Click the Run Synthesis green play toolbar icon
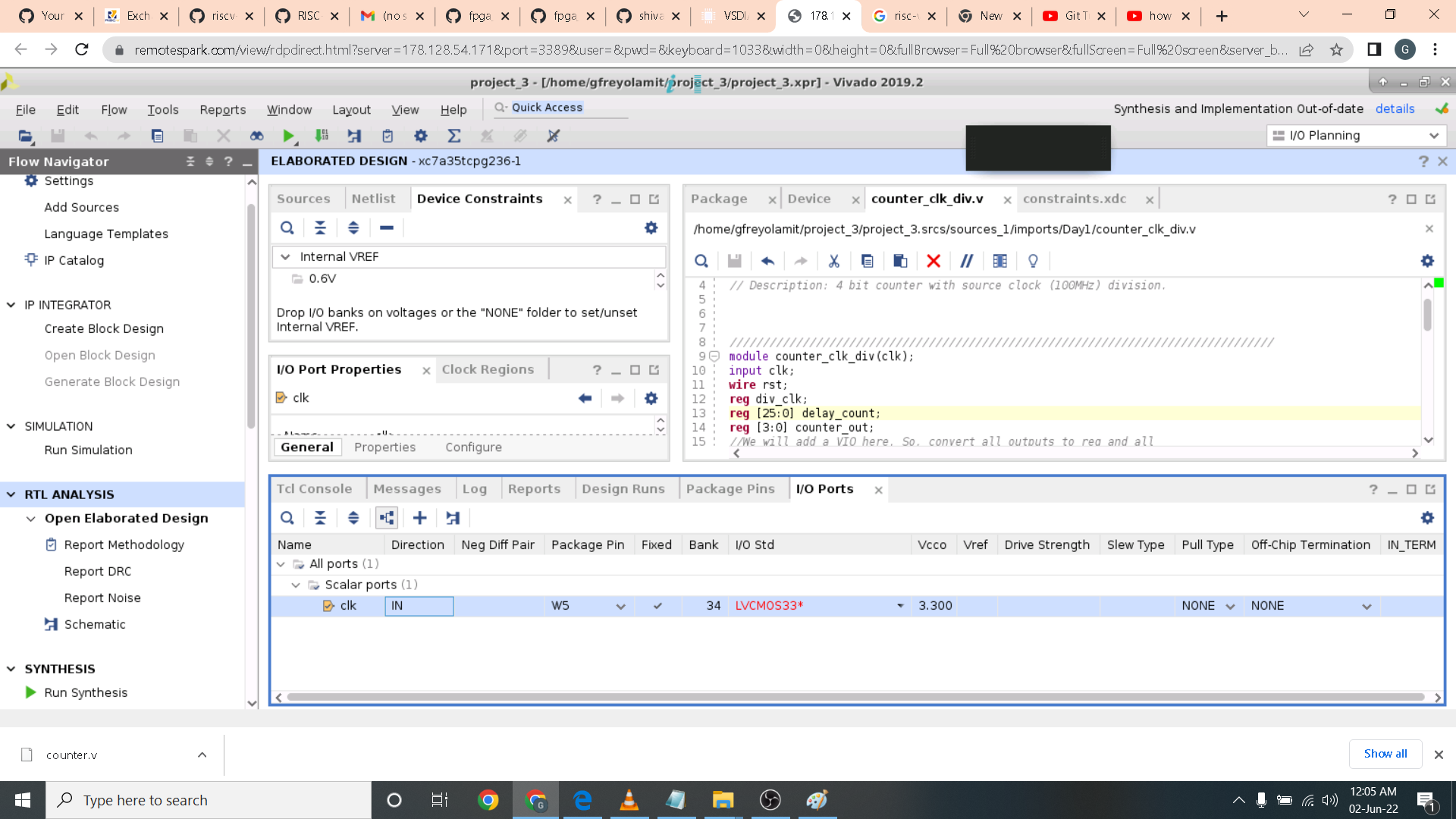This screenshot has height=819, width=1456. click(x=288, y=136)
